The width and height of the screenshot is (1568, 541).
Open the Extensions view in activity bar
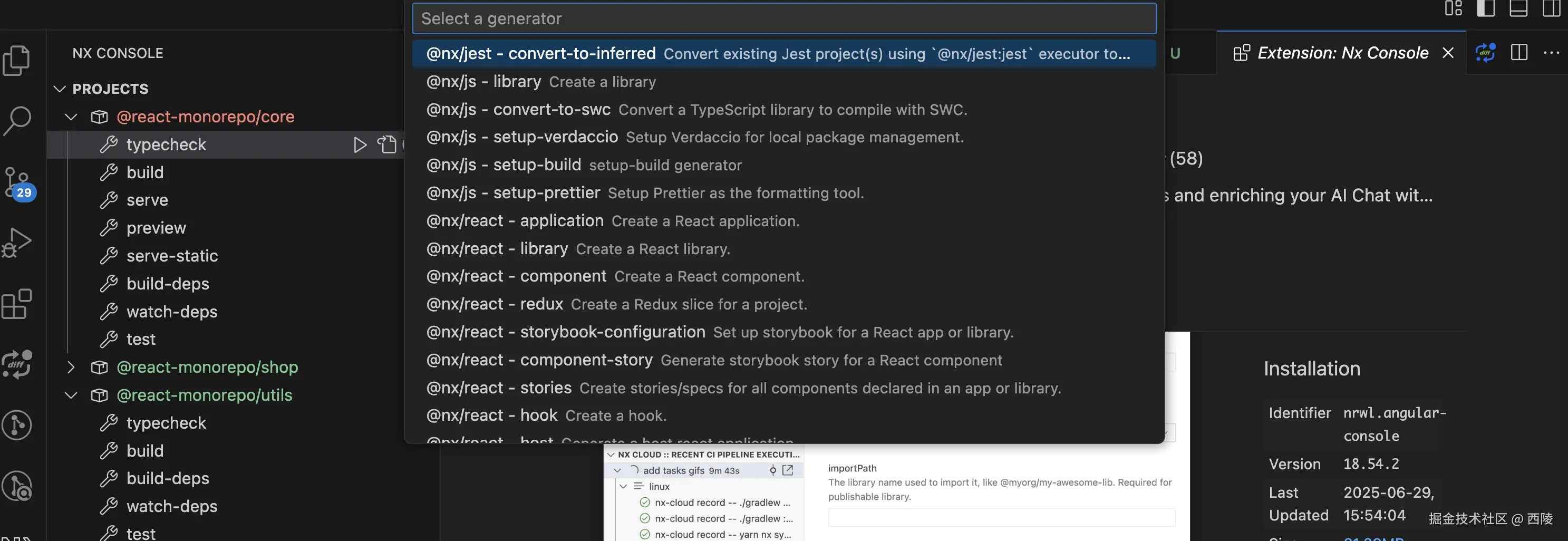coord(17,304)
